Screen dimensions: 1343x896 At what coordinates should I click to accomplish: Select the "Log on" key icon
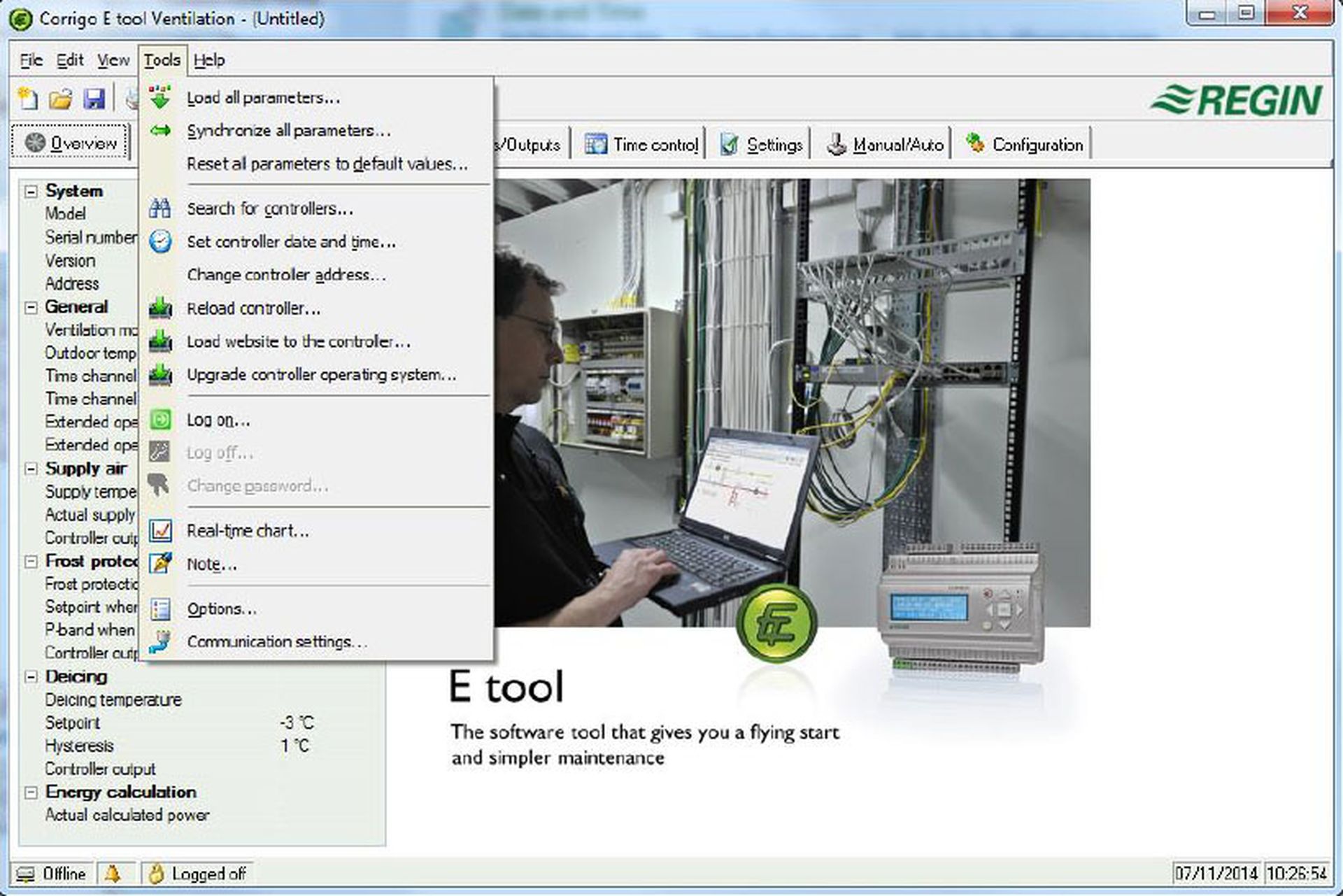click(x=162, y=419)
